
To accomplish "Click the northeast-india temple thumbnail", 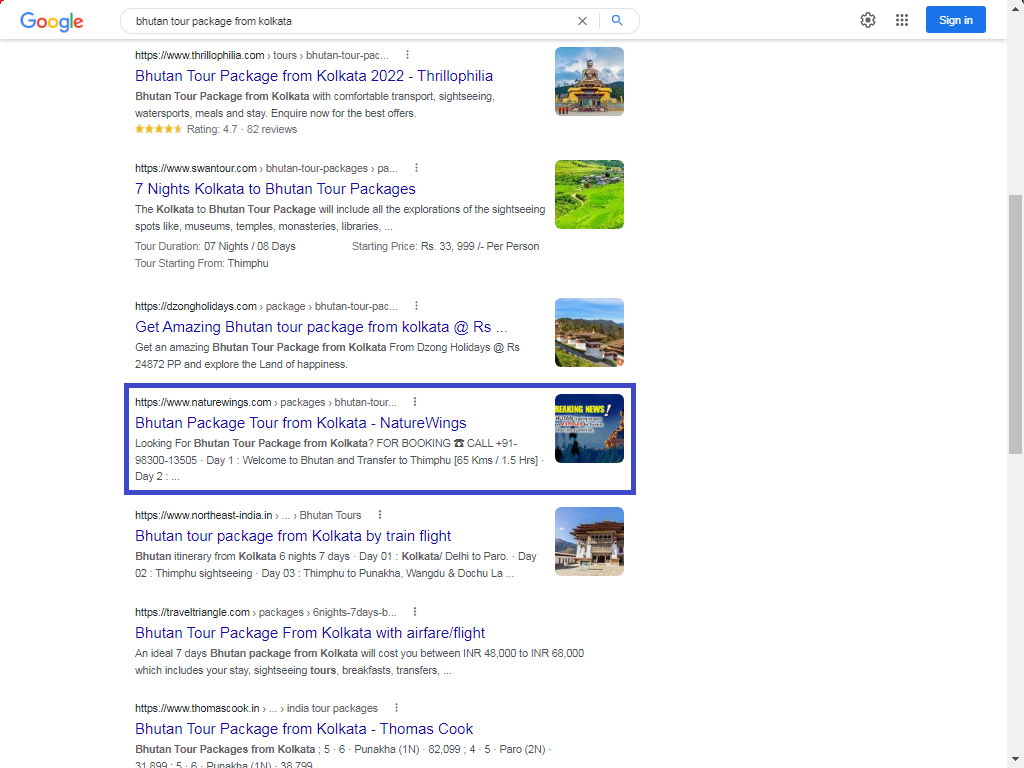I will coord(589,541).
